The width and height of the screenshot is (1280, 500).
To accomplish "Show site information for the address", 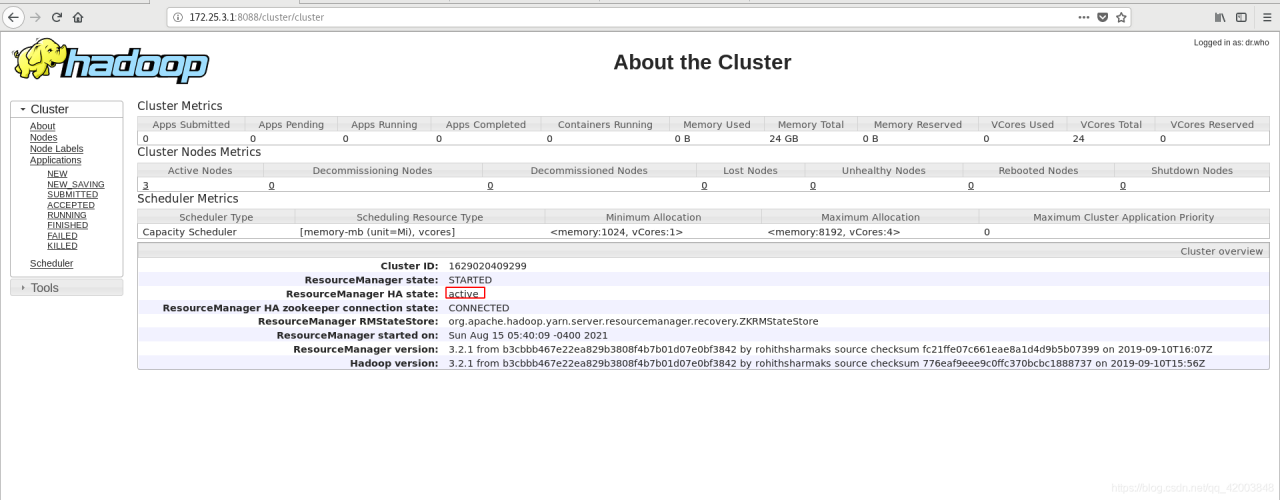I will pyautogui.click(x=178, y=17).
